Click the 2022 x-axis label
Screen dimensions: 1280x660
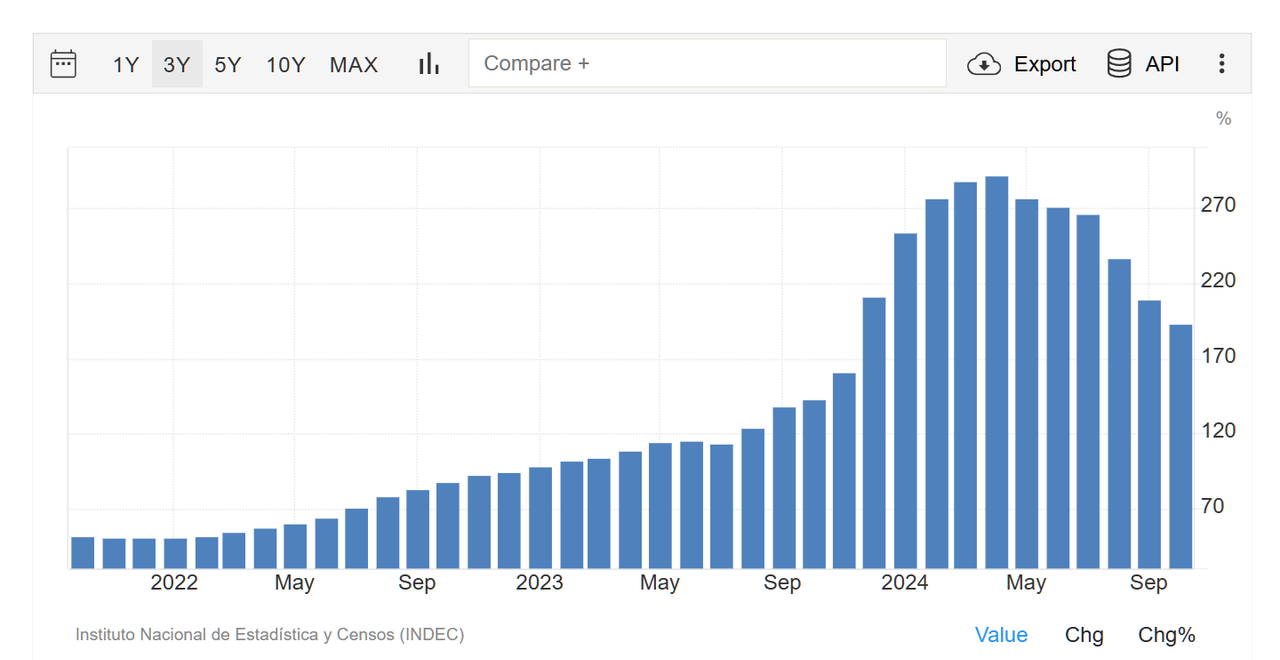pos(174,583)
